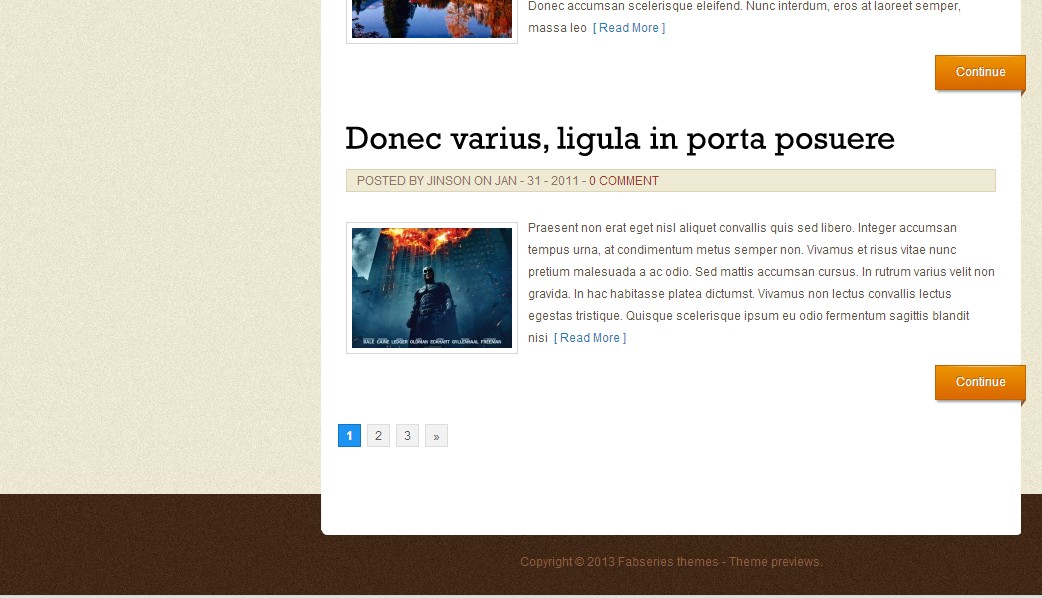Viewport: 1042px width, 598px height.
Task: Click Read More after 'sagittis blandit nisi'
Action: [x=589, y=338]
